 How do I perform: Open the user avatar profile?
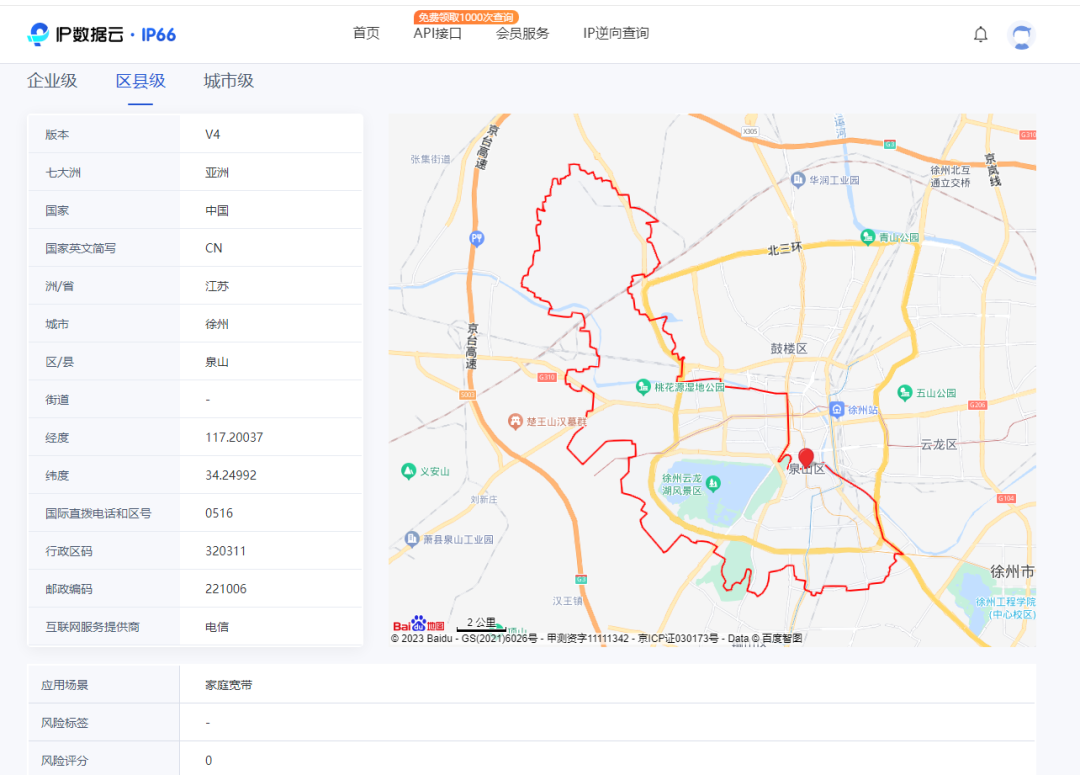[1021, 35]
